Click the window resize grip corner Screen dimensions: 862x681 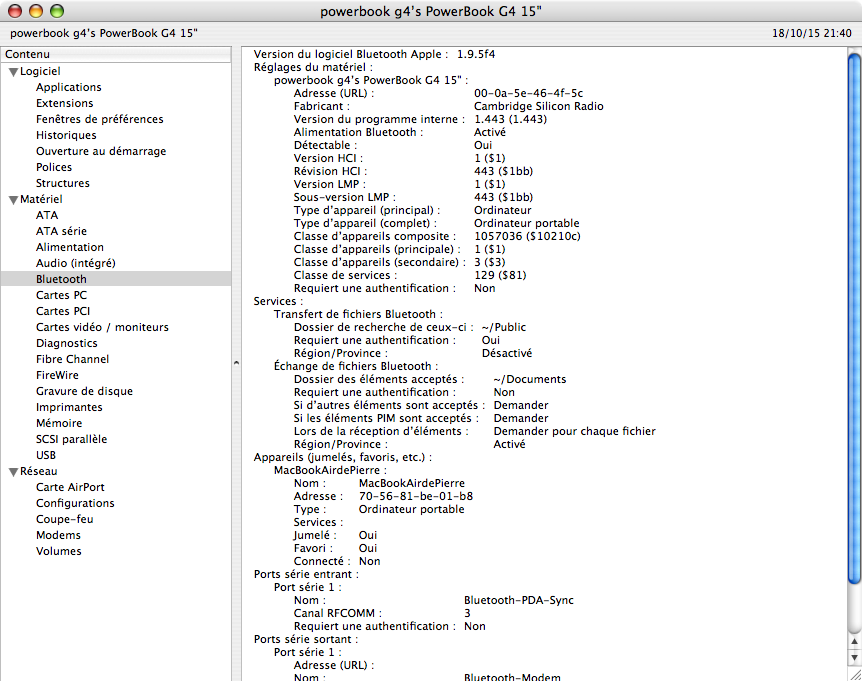(x=855, y=674)
